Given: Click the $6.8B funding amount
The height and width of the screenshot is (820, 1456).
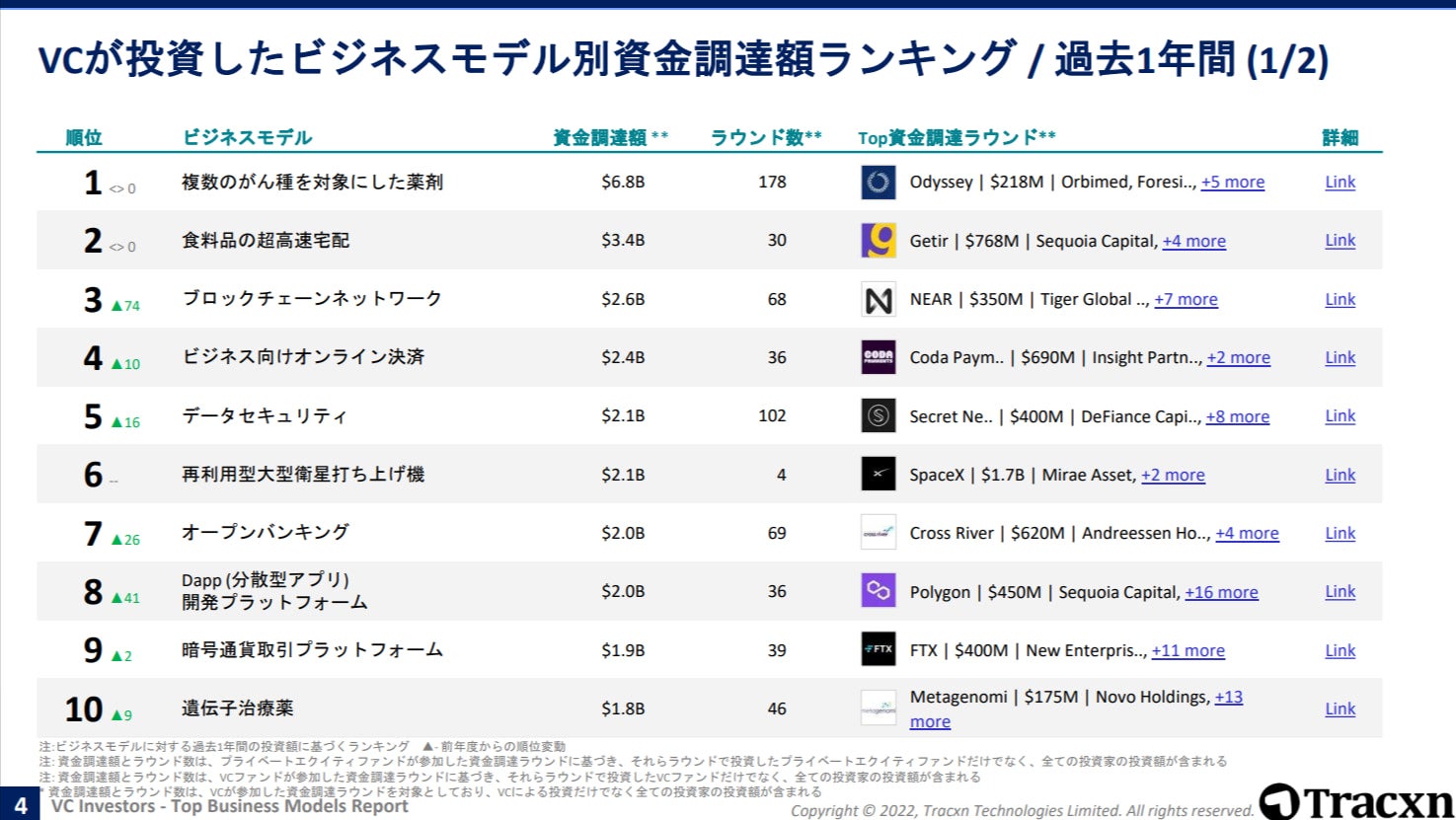Looking at the screenshot, I should [x=623, y=182].
